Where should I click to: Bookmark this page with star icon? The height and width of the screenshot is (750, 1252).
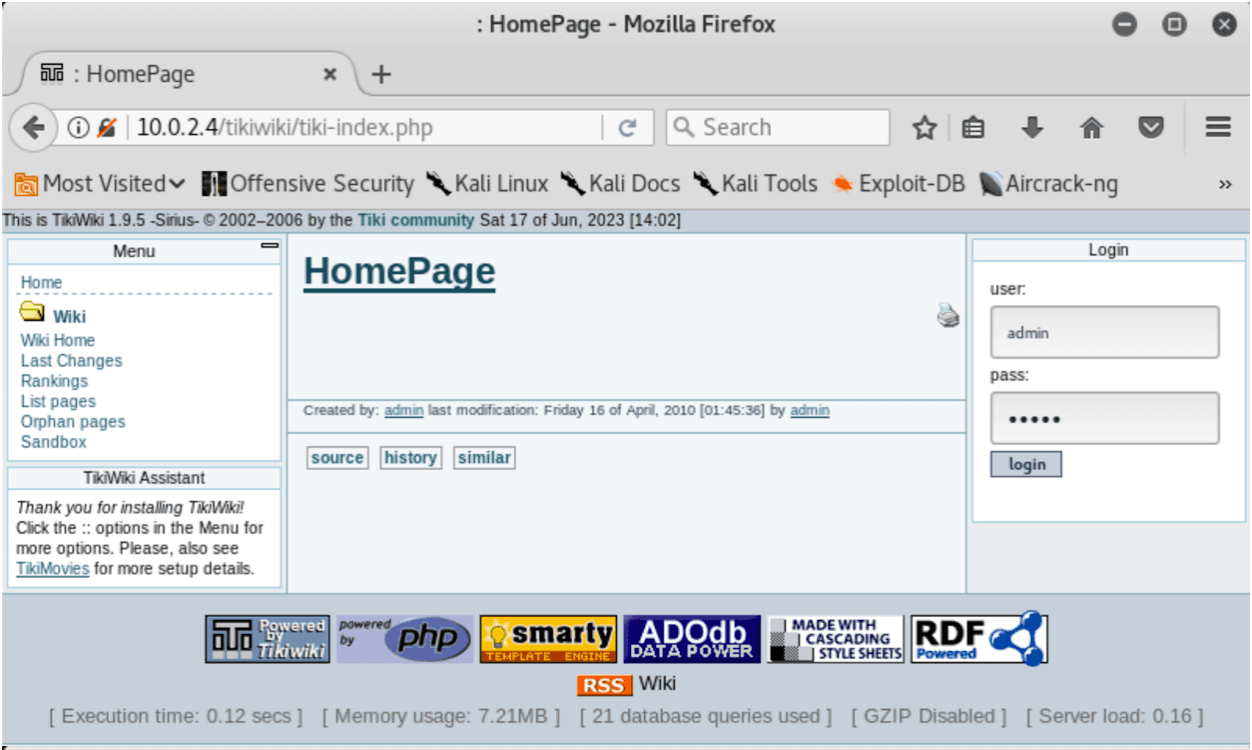tap(925, 128)
